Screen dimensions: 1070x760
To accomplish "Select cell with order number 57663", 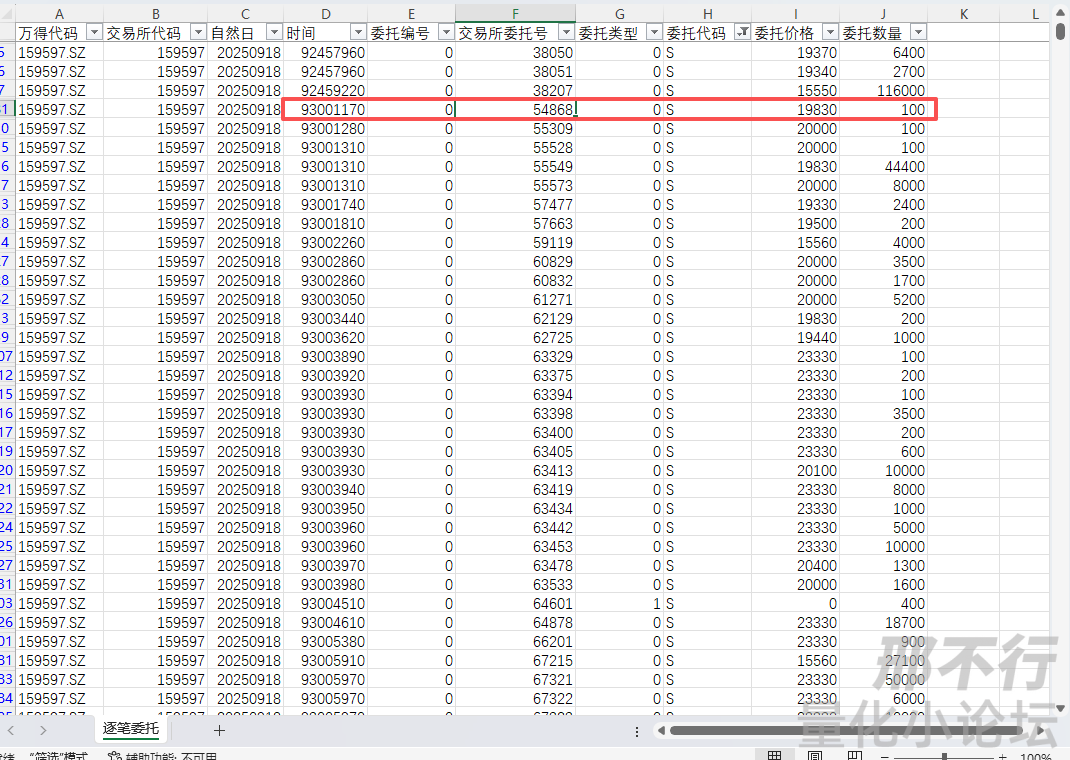I will point(515,224).
